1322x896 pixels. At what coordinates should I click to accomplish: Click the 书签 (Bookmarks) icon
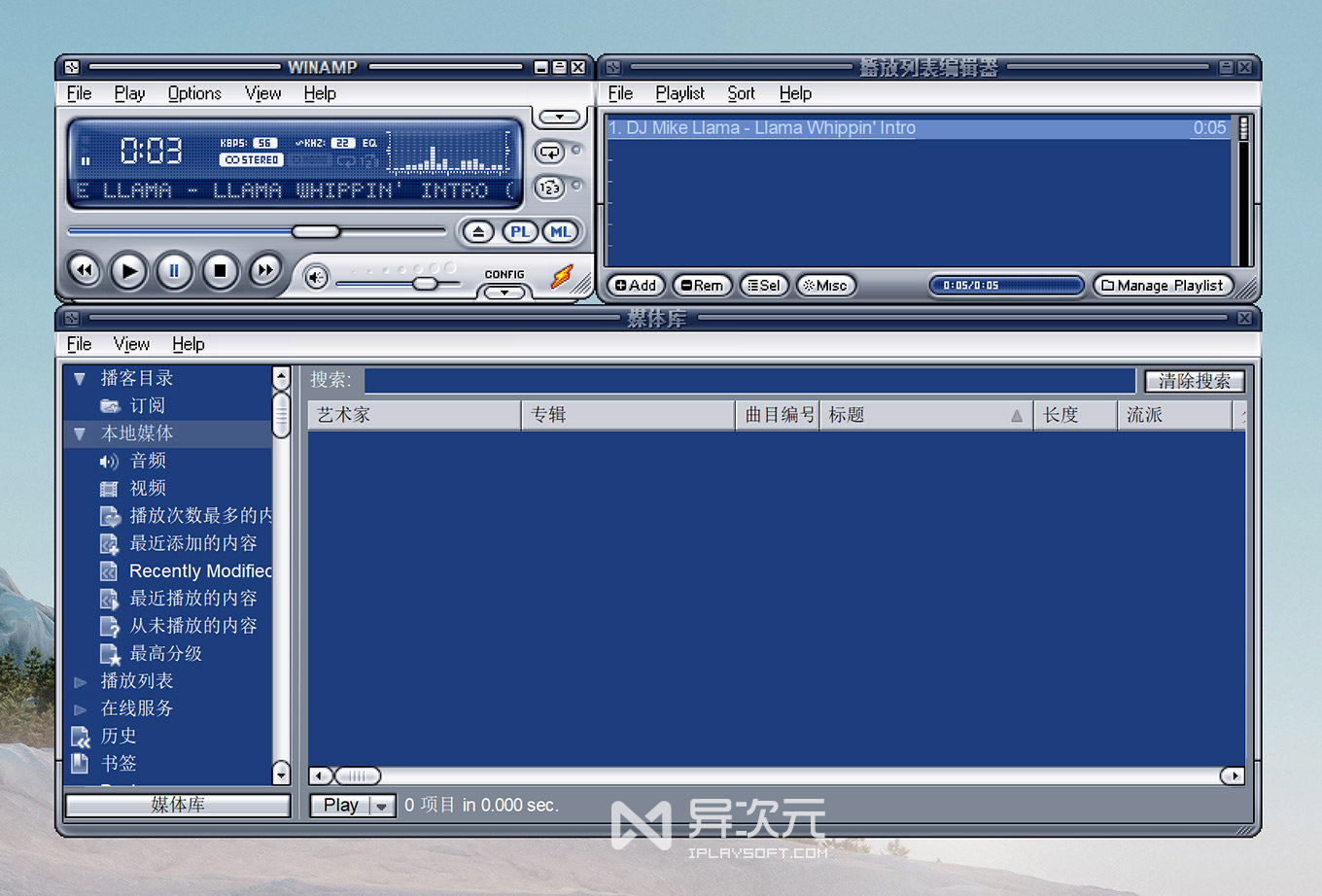(x=79, y=763)
